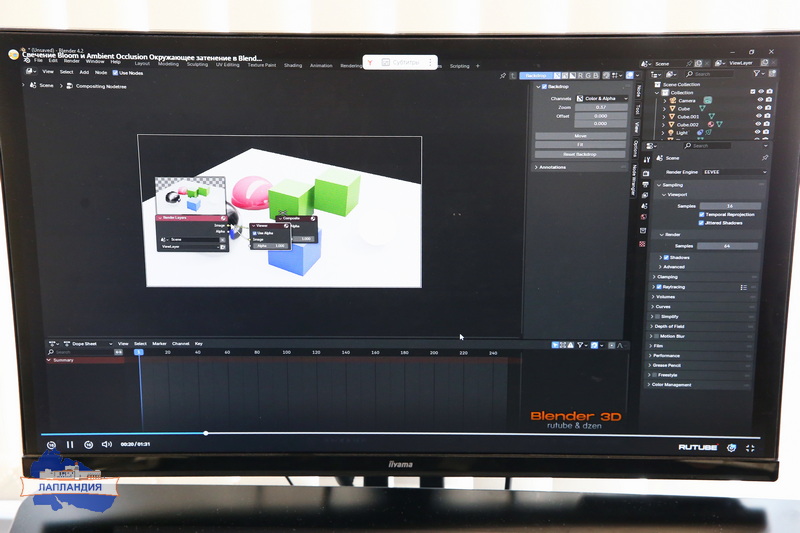Open the Dope Sheet mode dropdown
Viewport: 800px width, 533px height.
(x=87, y=344)
